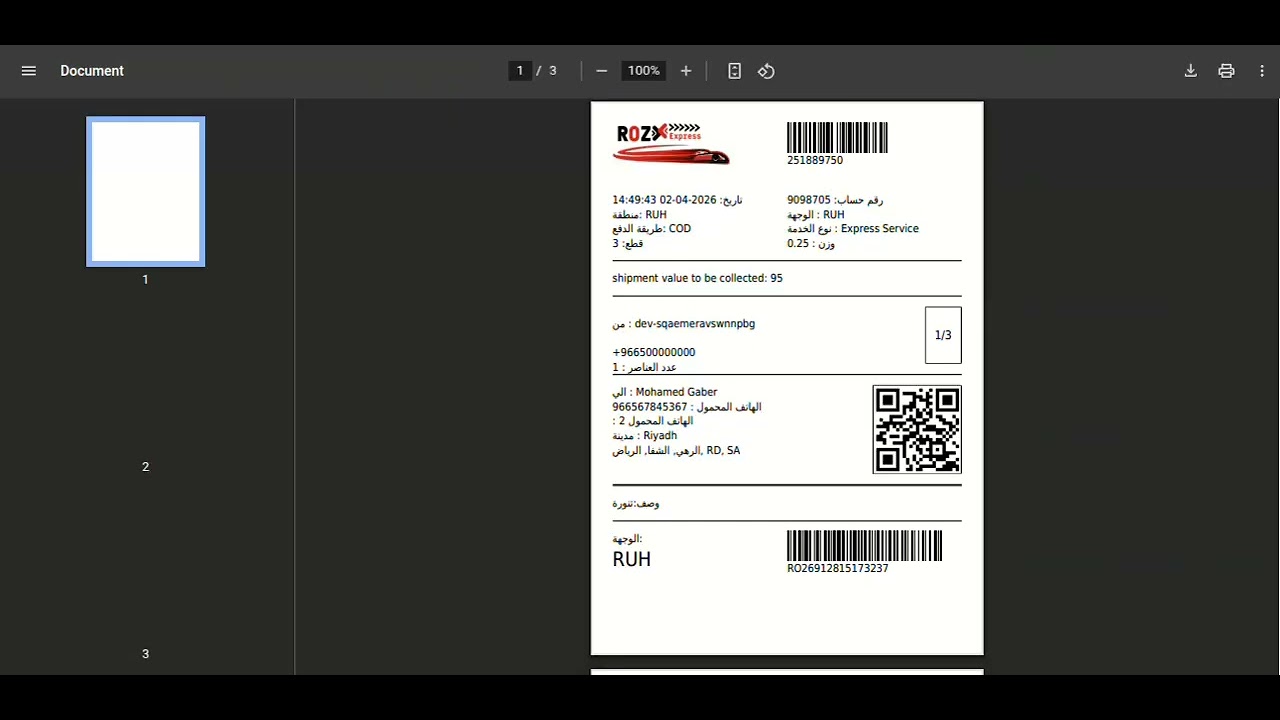Rotate the document counterclockwise

[x=766, y=71]
